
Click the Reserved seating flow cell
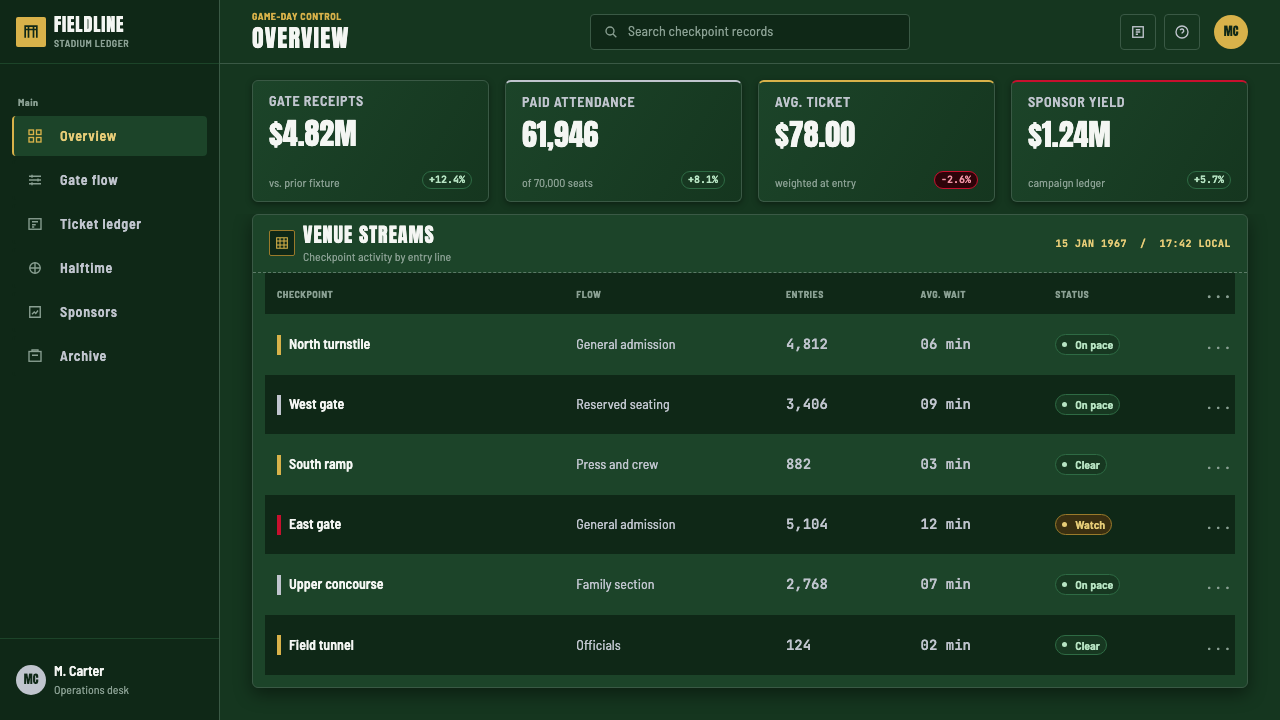623,404
